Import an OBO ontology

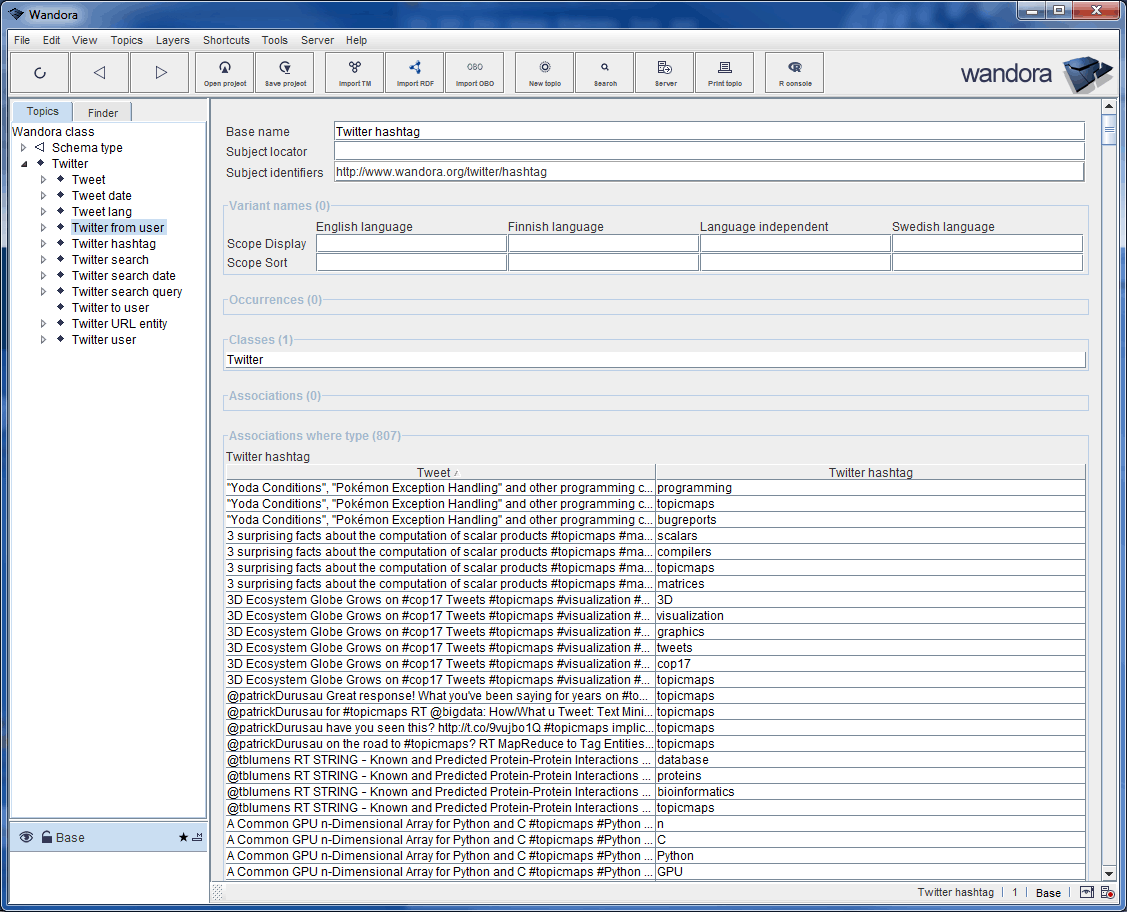(475, 72)
